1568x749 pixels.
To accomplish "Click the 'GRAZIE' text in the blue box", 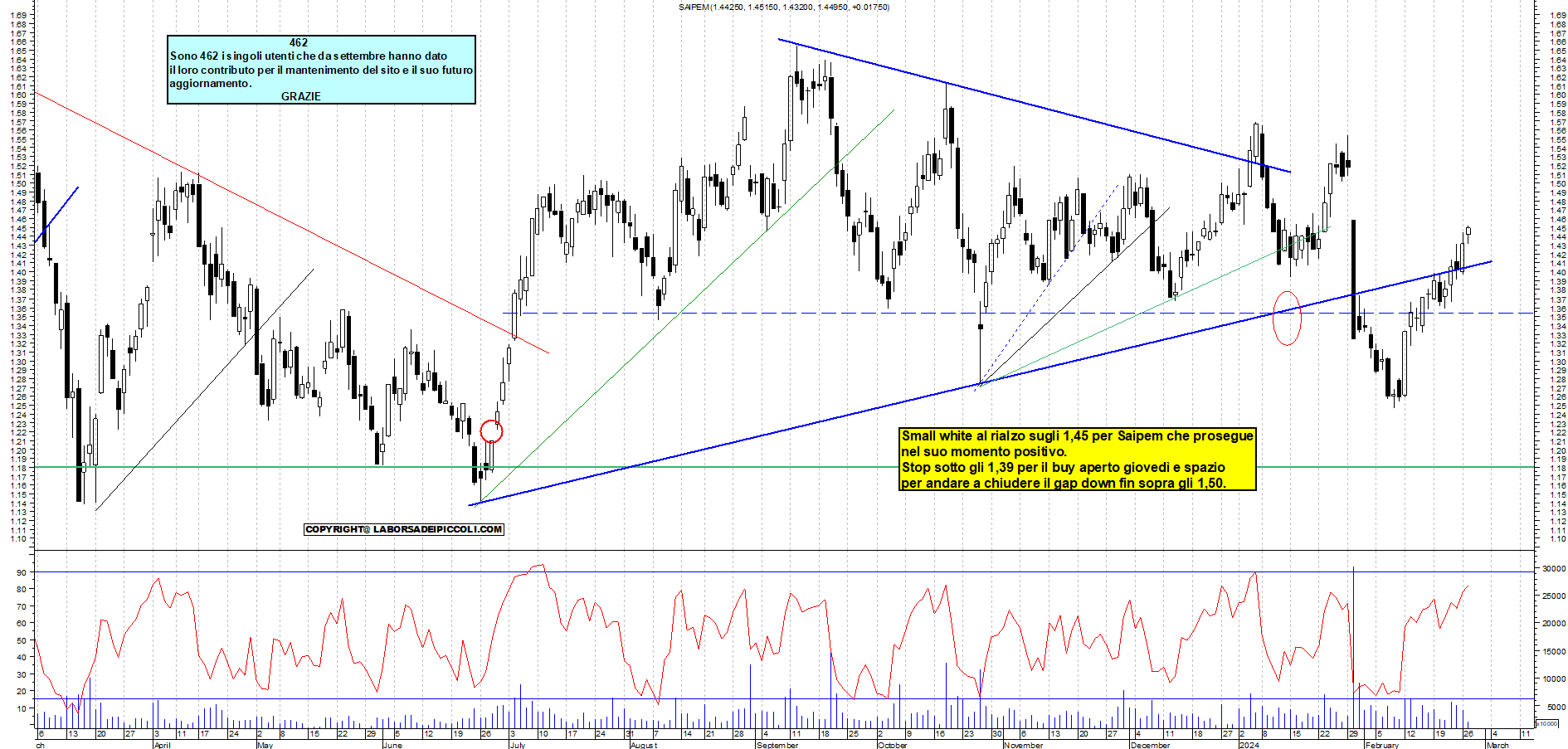I will point(300,97).
